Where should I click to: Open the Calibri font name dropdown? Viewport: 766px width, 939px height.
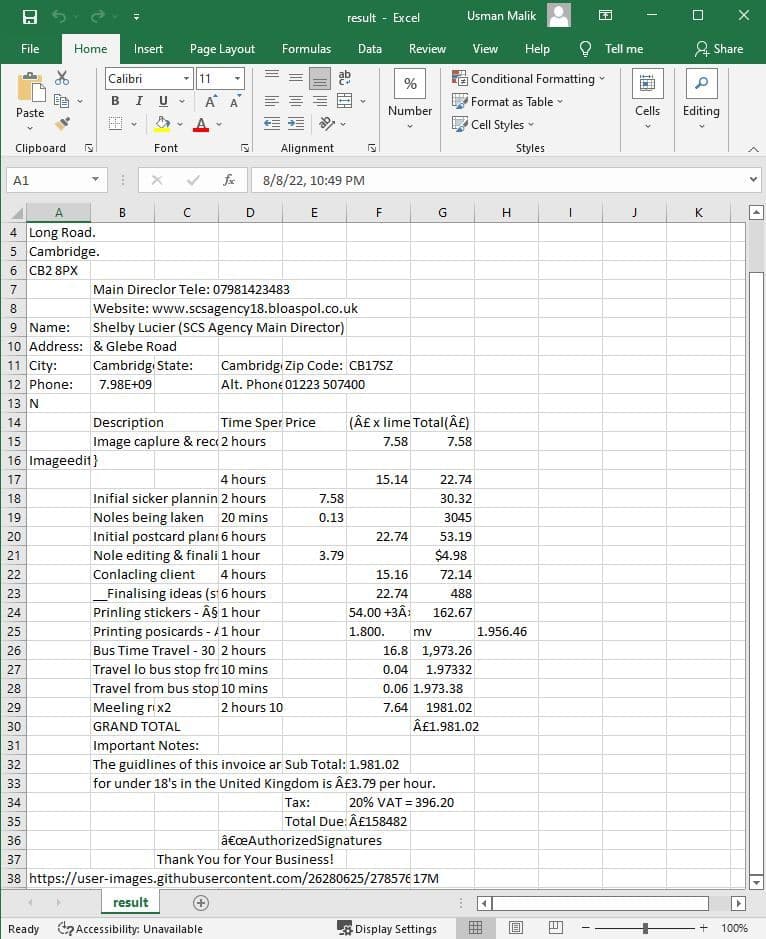tap(186, 79)
